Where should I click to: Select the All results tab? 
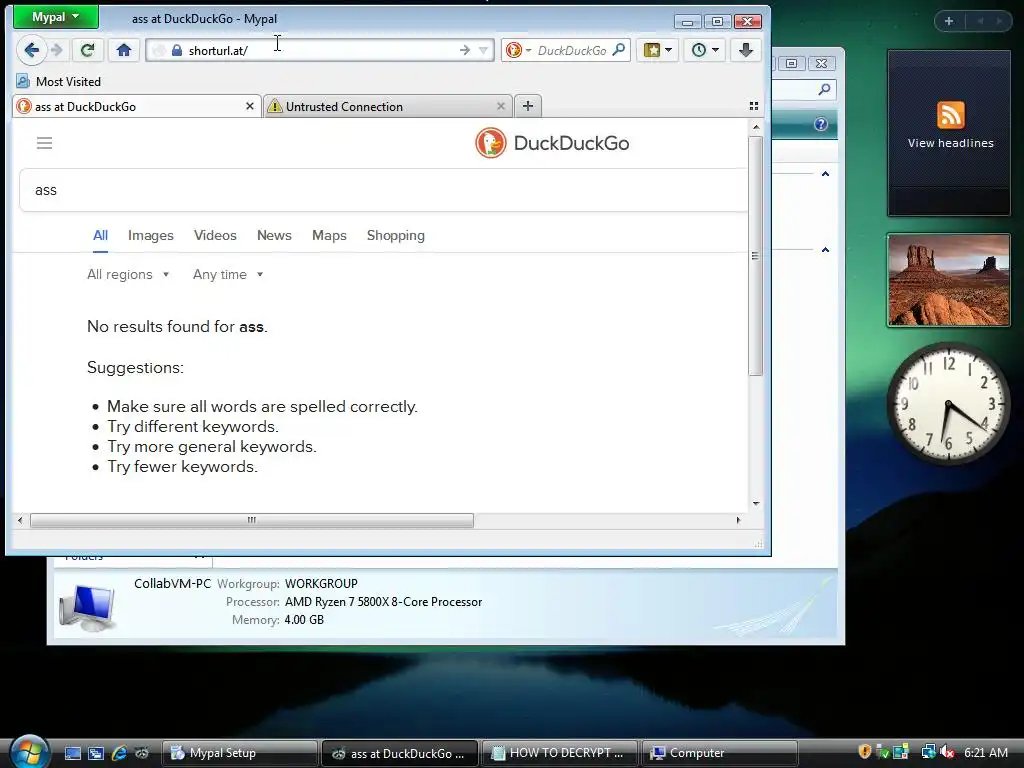pyautogui.click(x=100, y=236)
